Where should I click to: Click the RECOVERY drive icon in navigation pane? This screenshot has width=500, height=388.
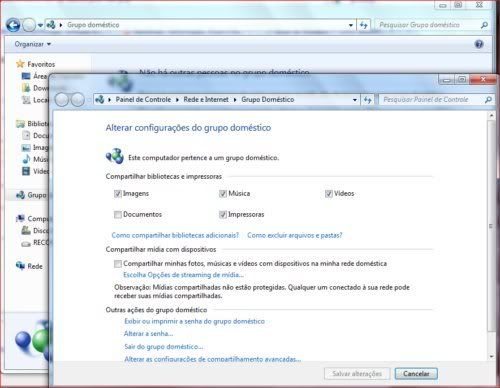pos(26,244)
